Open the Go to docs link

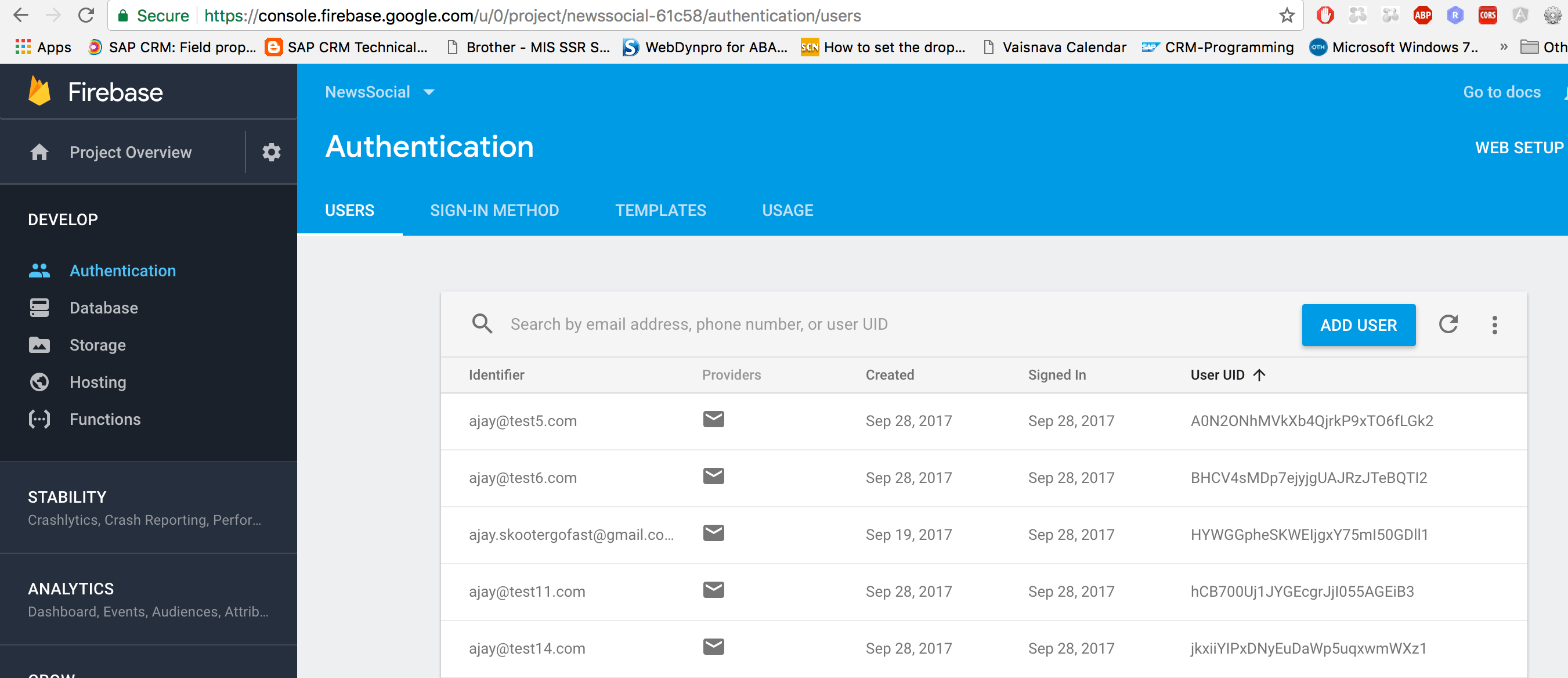click(1501, 92)
